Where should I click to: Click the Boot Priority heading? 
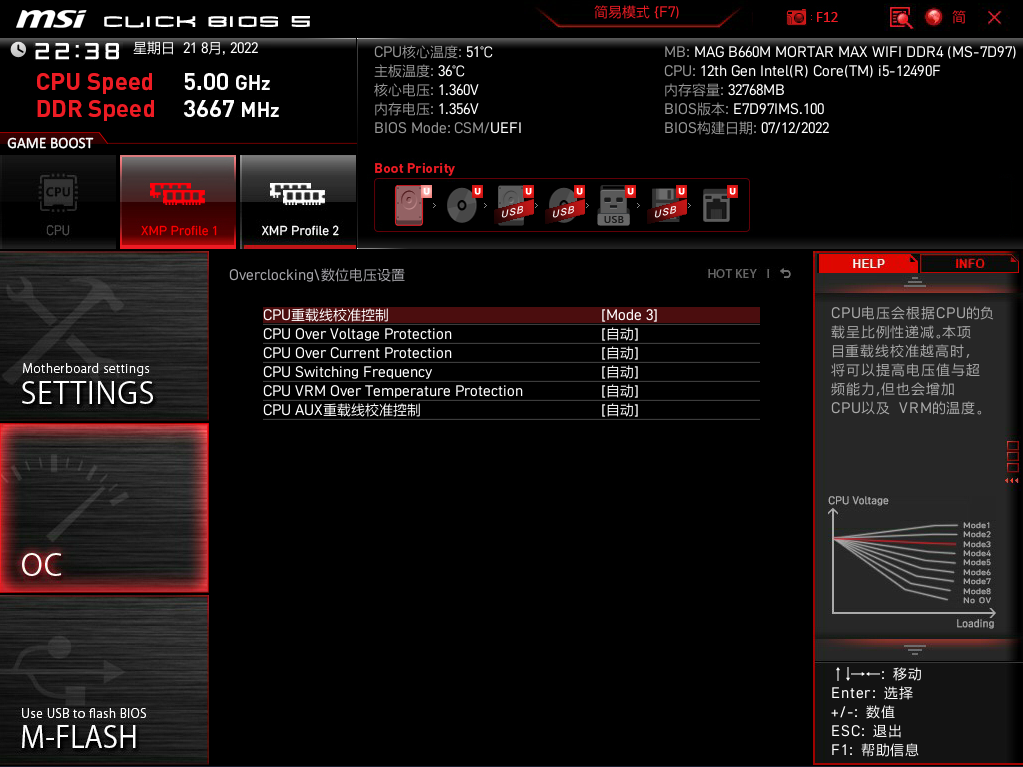tap(414, 168)
